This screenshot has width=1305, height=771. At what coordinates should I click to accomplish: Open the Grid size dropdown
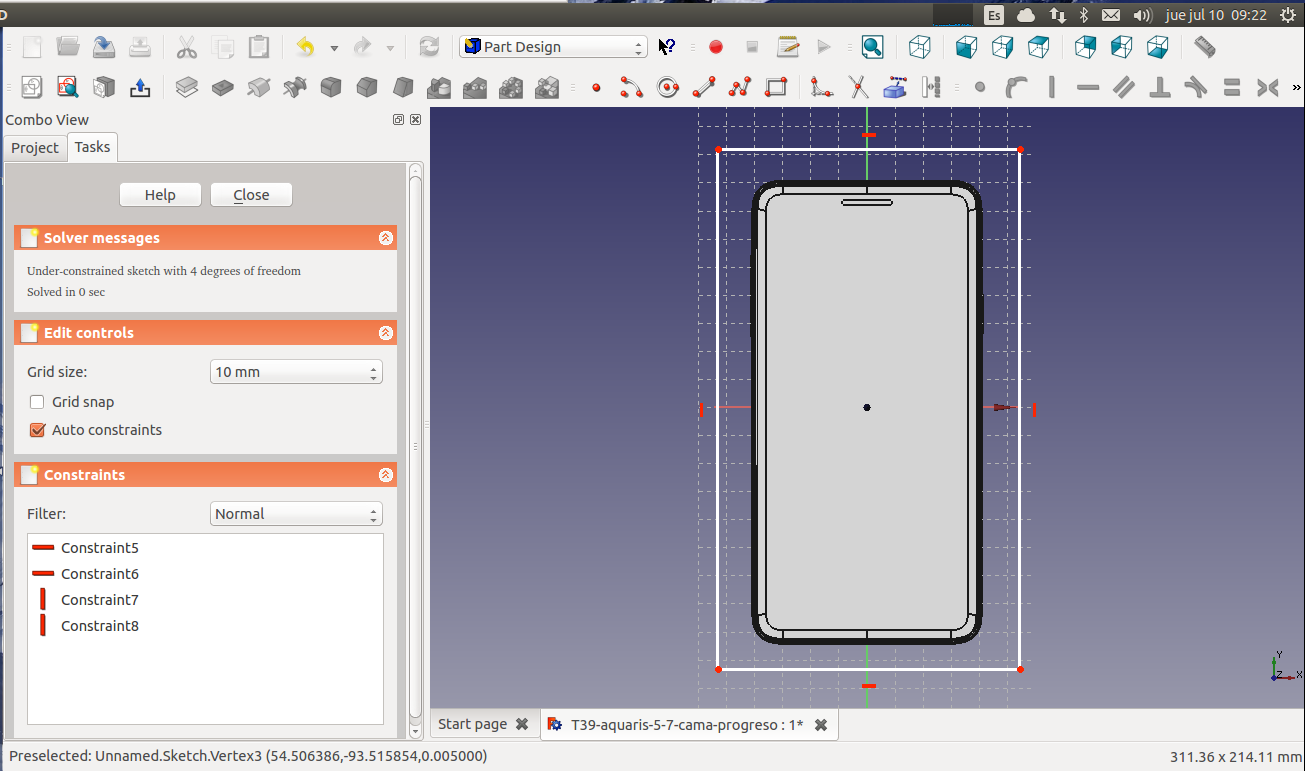[296, 372]
